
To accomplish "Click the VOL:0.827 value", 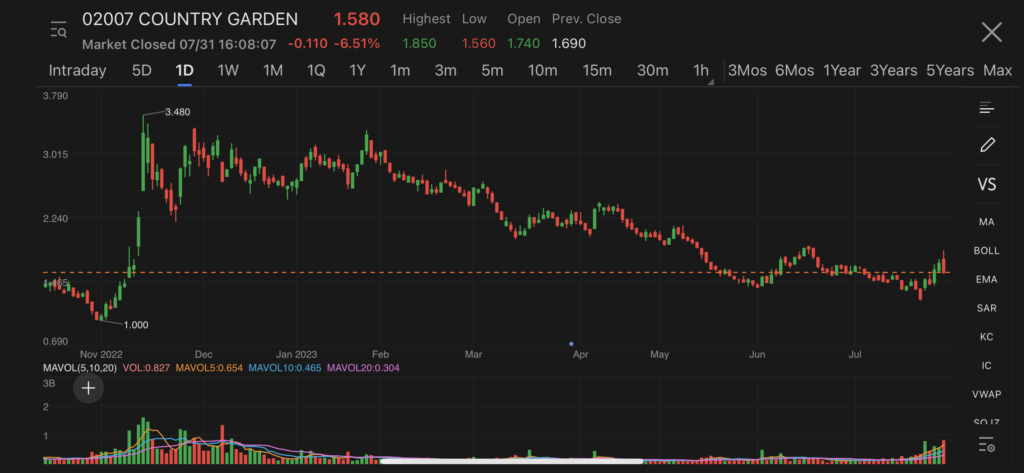I will [x=145, y=368].
